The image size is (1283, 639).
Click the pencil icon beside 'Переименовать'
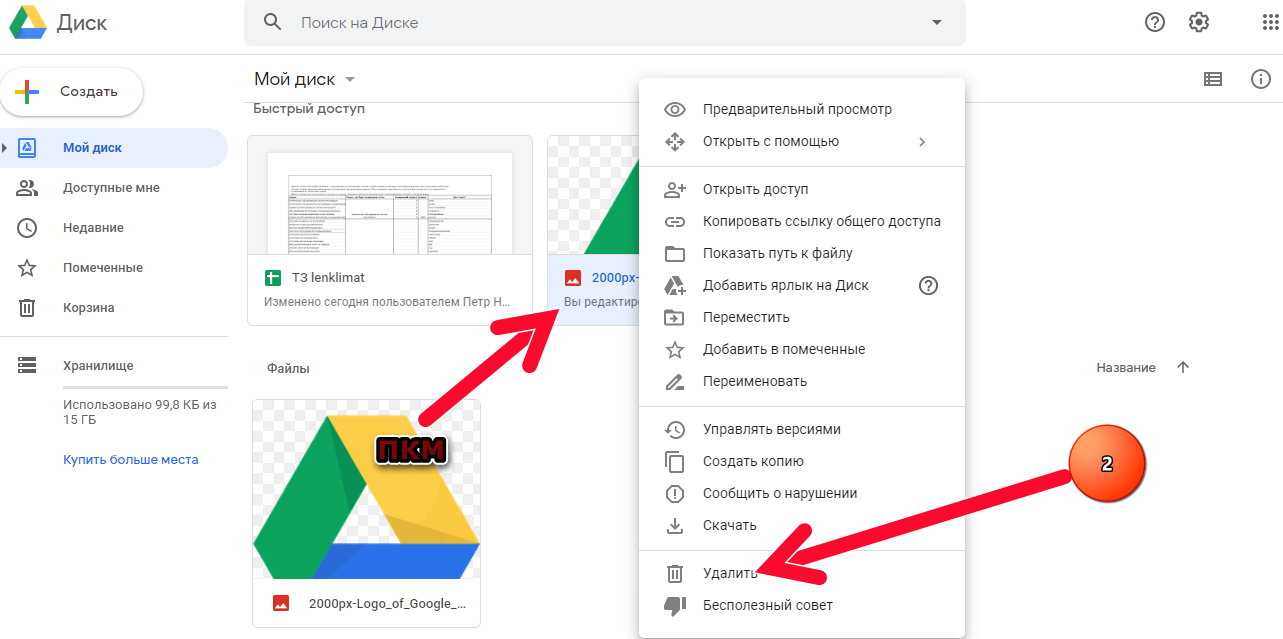675,381
